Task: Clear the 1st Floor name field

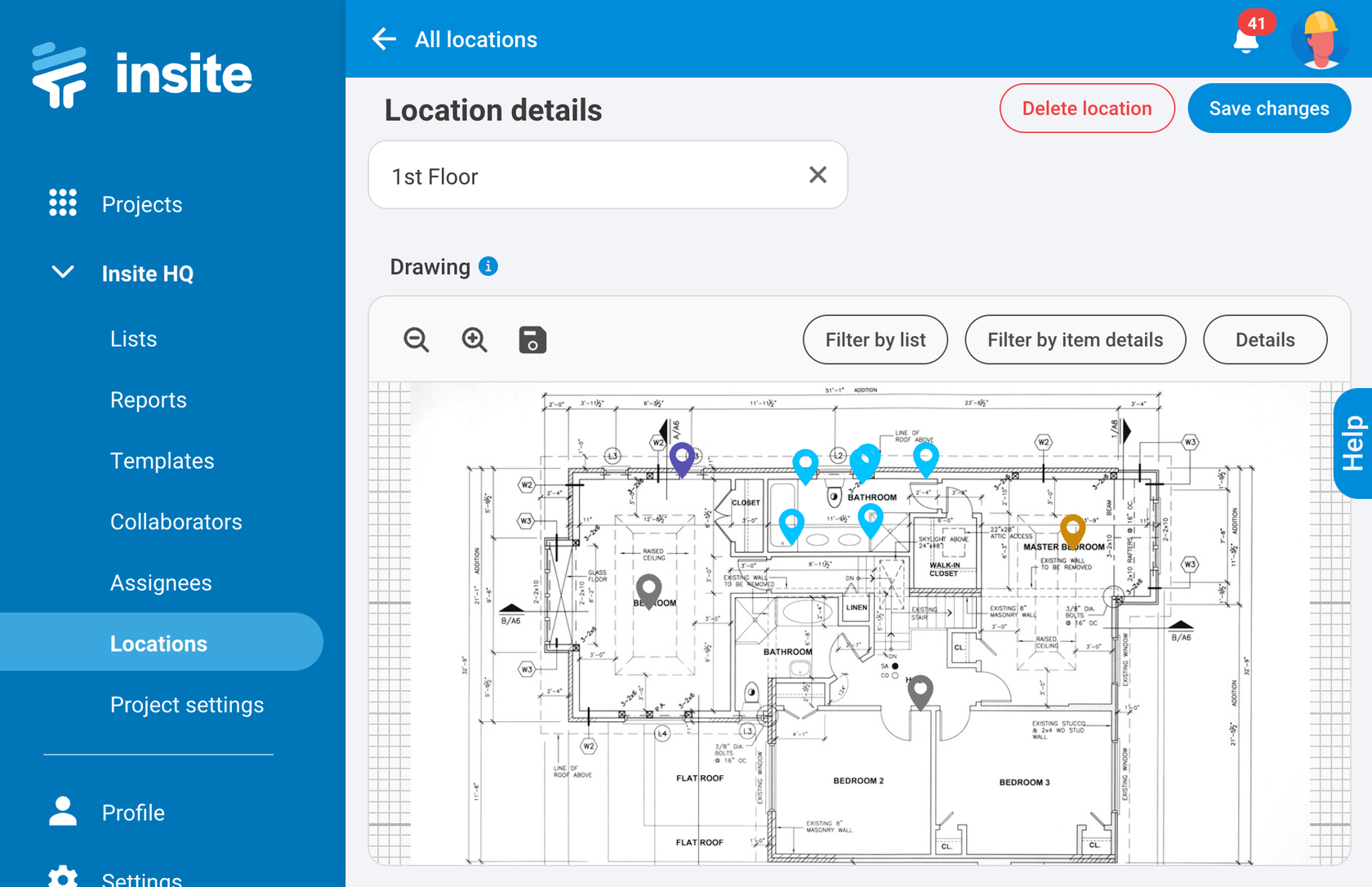Action: [817, 175]
